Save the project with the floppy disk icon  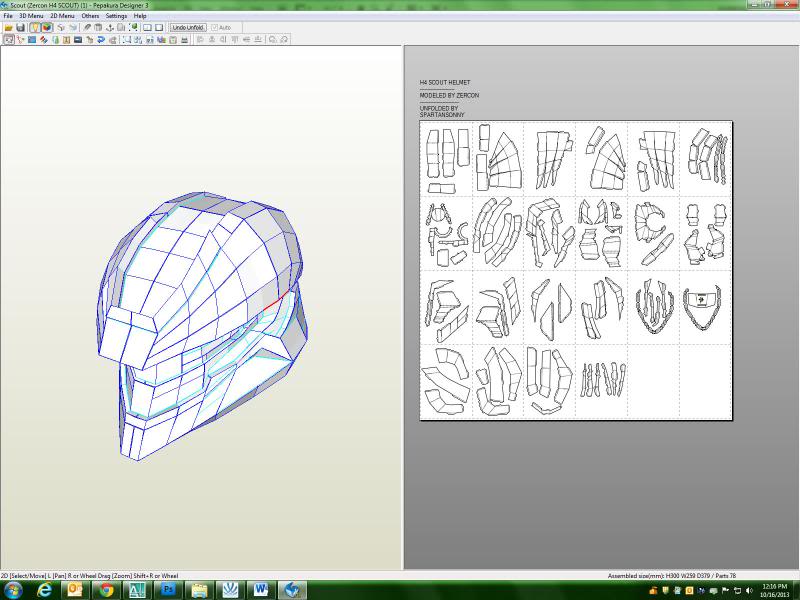point(20,28)
